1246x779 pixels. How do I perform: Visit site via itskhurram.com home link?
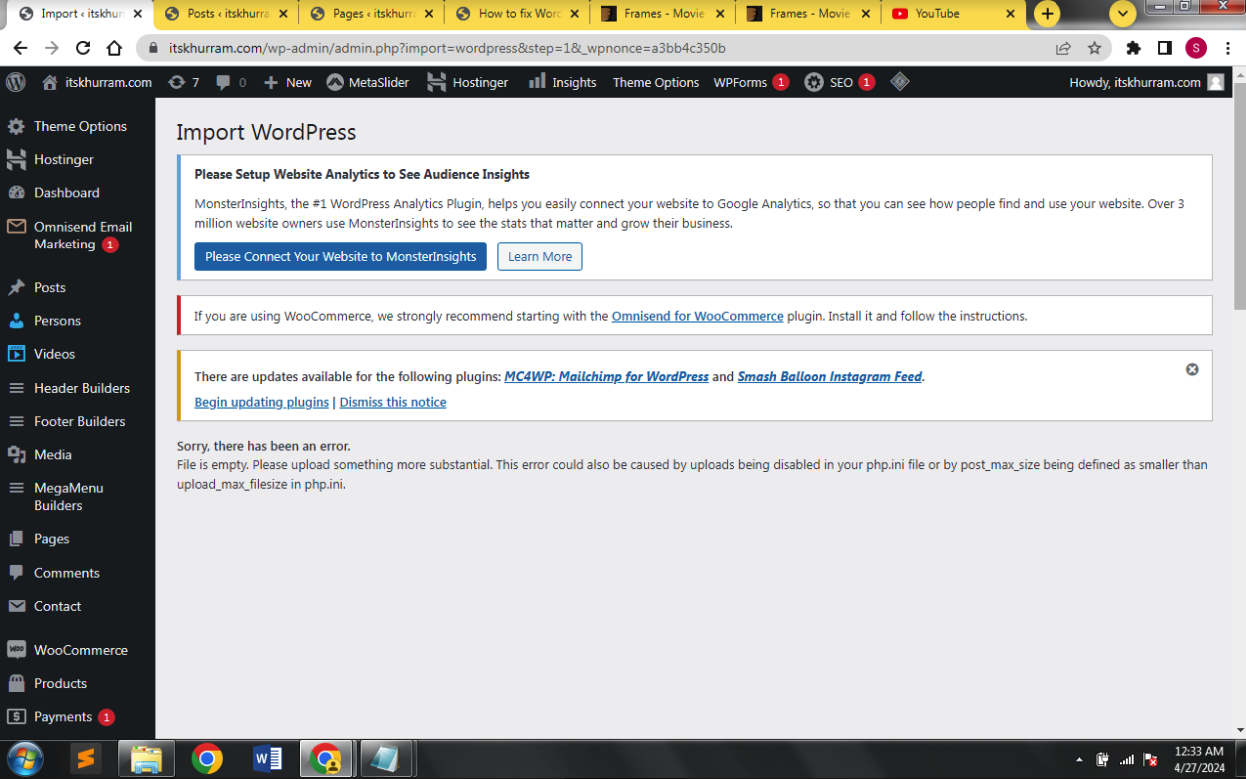tap(97, 82)
